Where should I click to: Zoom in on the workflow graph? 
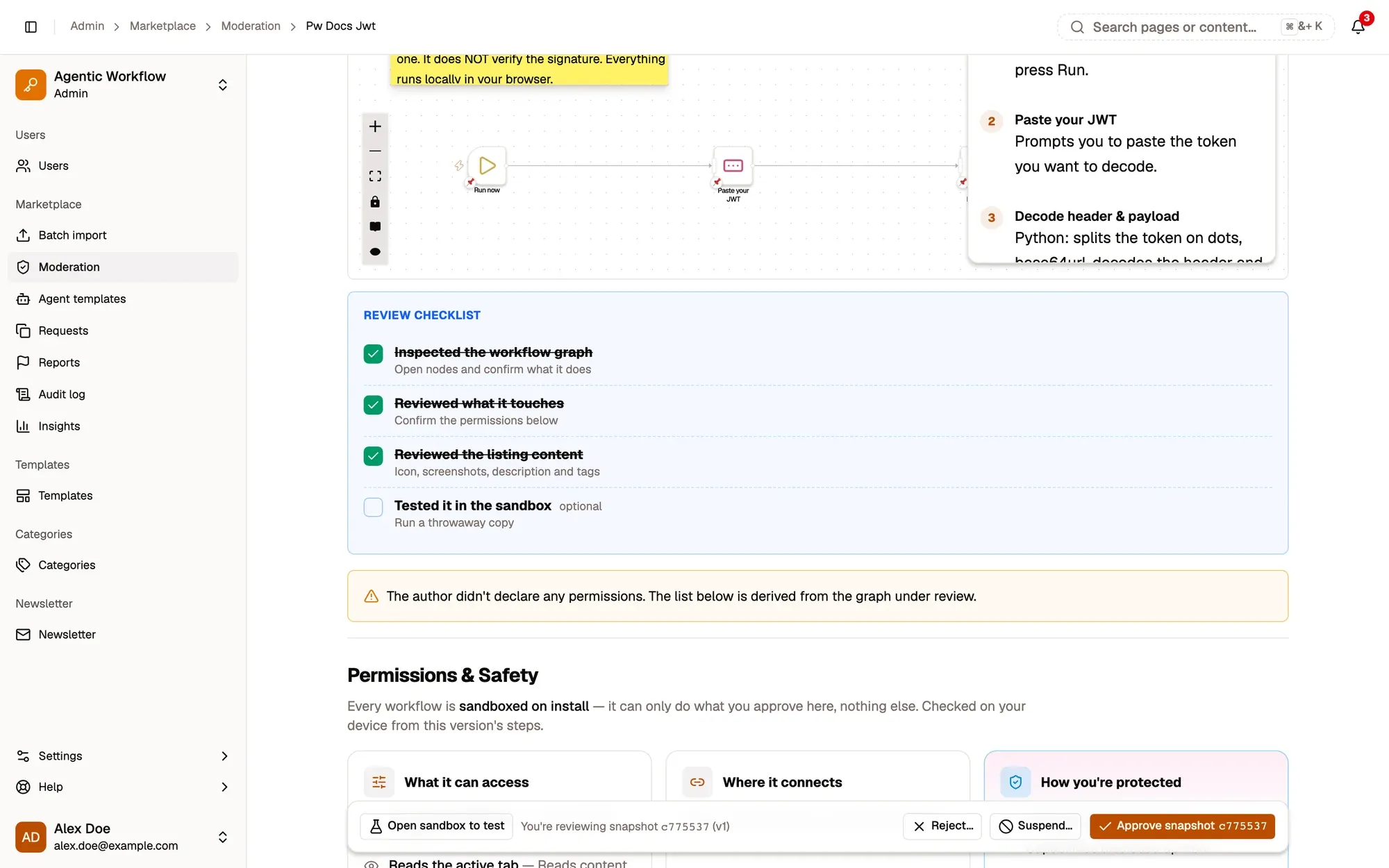(x=375, y=126)
